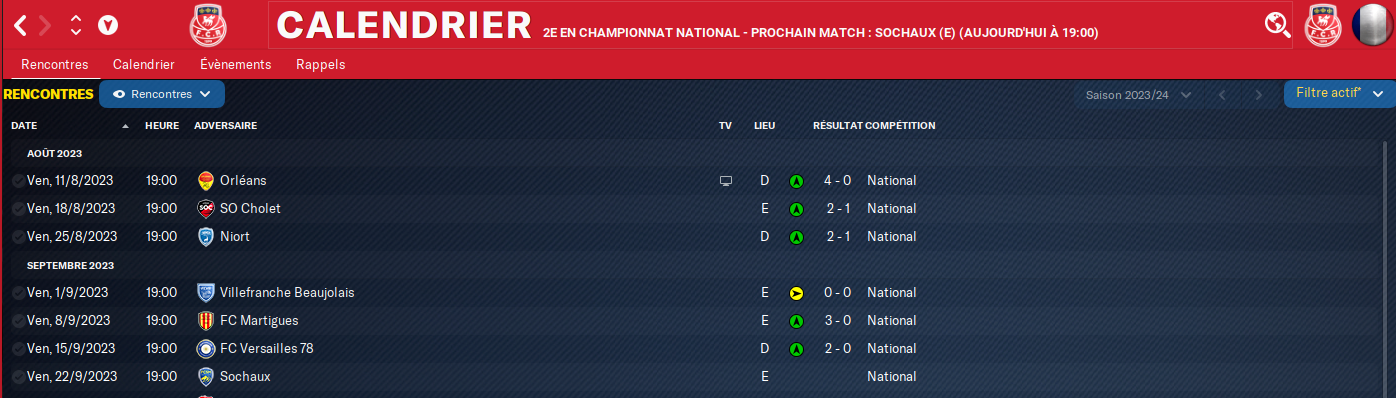Open the Filtre actif dropdown
The width and height of the screenshot is (1396, 398).
[x=1339, y=94]
